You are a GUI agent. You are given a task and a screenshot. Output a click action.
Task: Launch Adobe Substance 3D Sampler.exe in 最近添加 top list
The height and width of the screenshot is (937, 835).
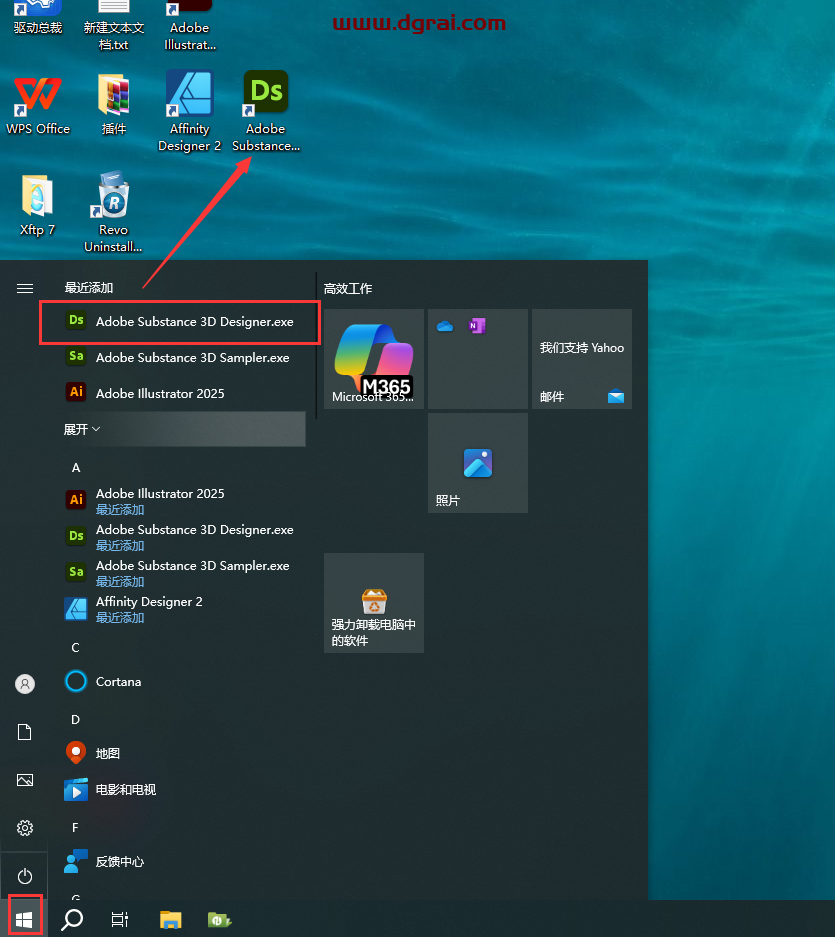(x=183, y=357)
